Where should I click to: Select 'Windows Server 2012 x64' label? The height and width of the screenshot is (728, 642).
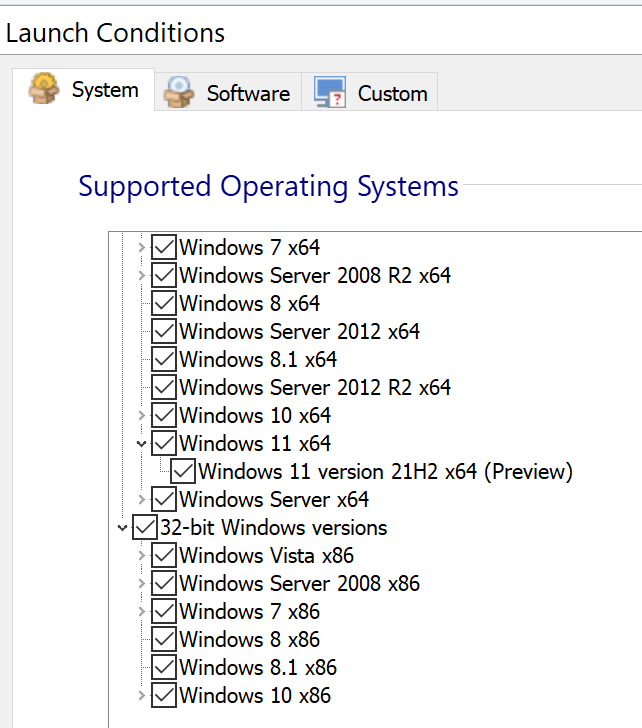pos(300,332)
